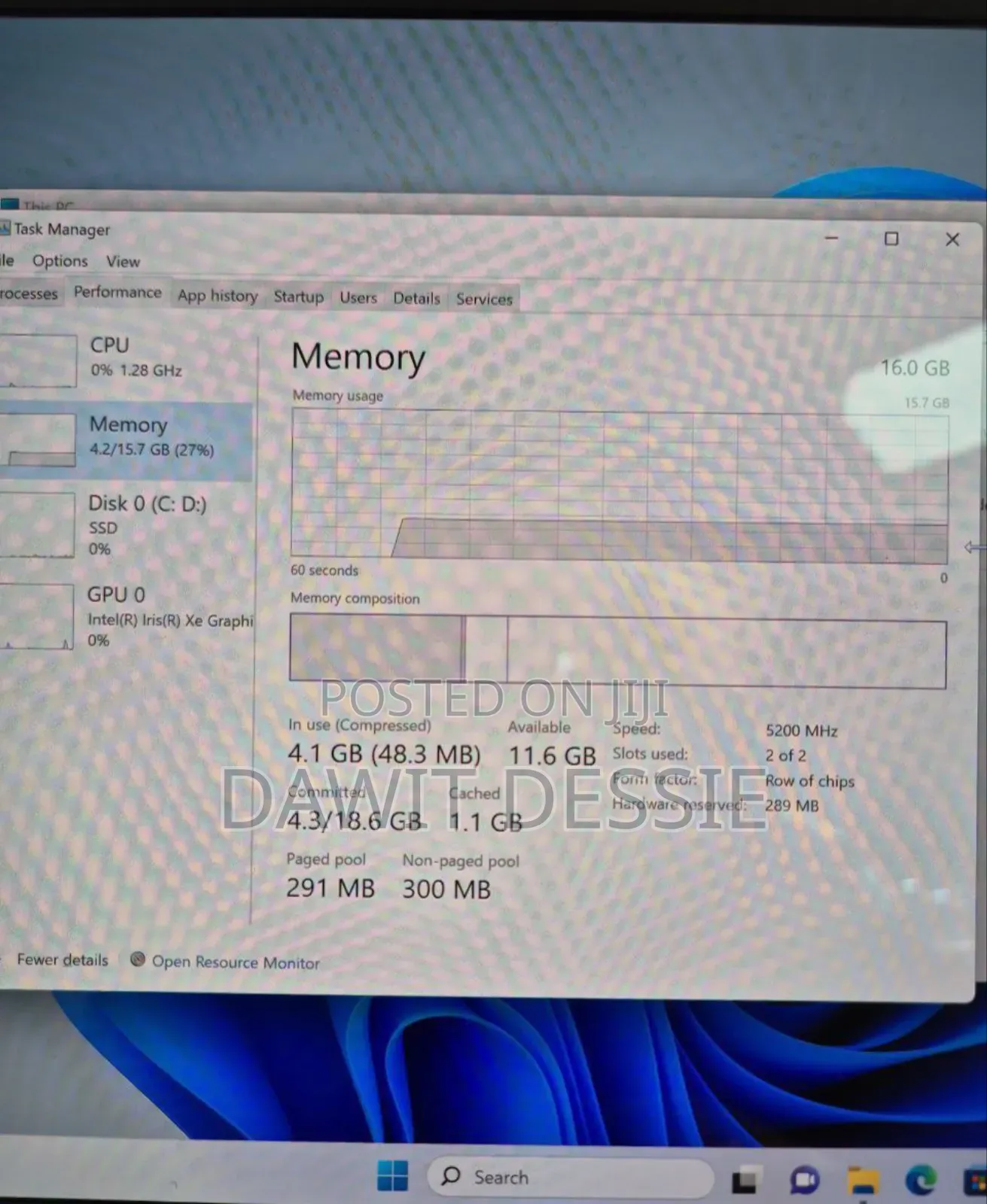This screenshot has height=1204, width=987.
Task: Select Memory in the performance sidebar
Action: click(126, 440)
